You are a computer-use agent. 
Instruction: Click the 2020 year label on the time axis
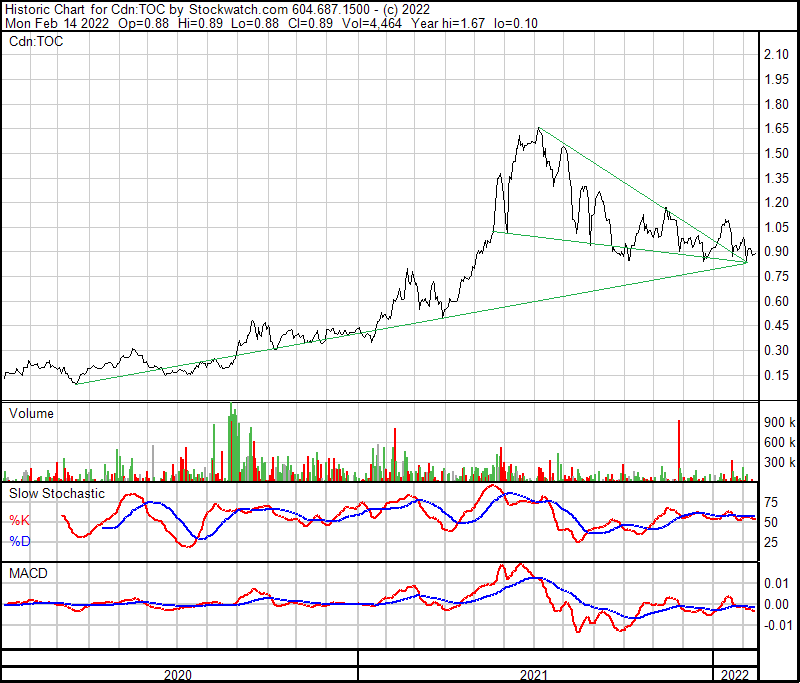click(178, 675)
